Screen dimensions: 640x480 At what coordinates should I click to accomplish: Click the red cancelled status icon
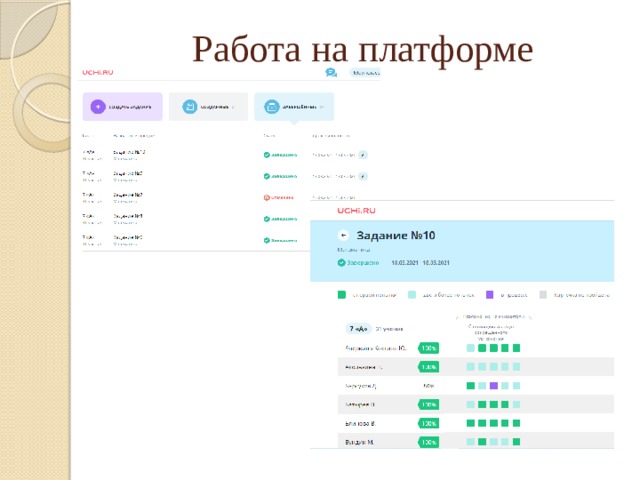[267, 198]
